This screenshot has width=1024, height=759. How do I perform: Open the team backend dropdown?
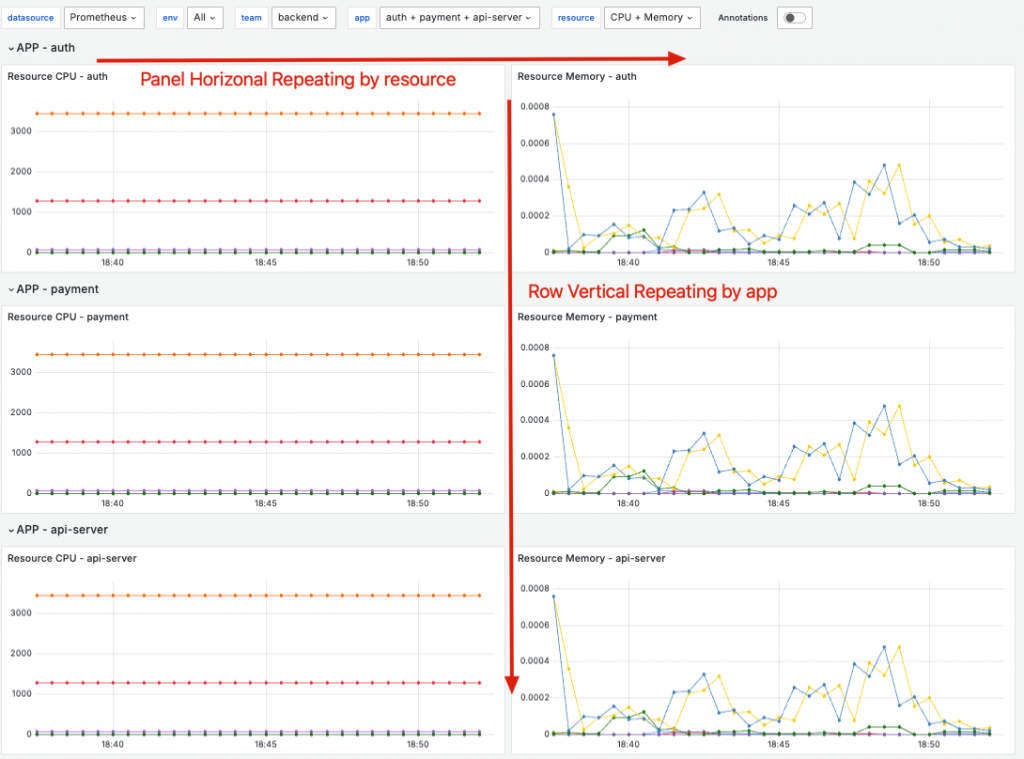(303, 18)
